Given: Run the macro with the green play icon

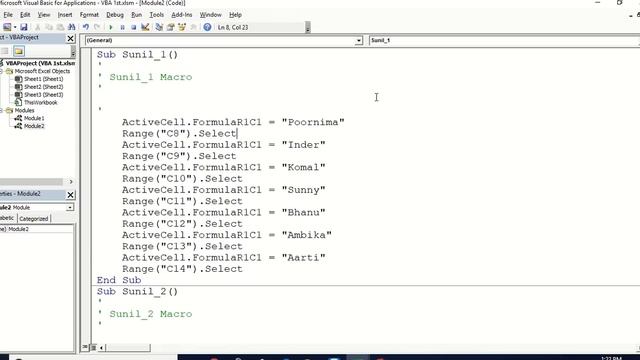Looking at the screenshot, I should 111,27.
